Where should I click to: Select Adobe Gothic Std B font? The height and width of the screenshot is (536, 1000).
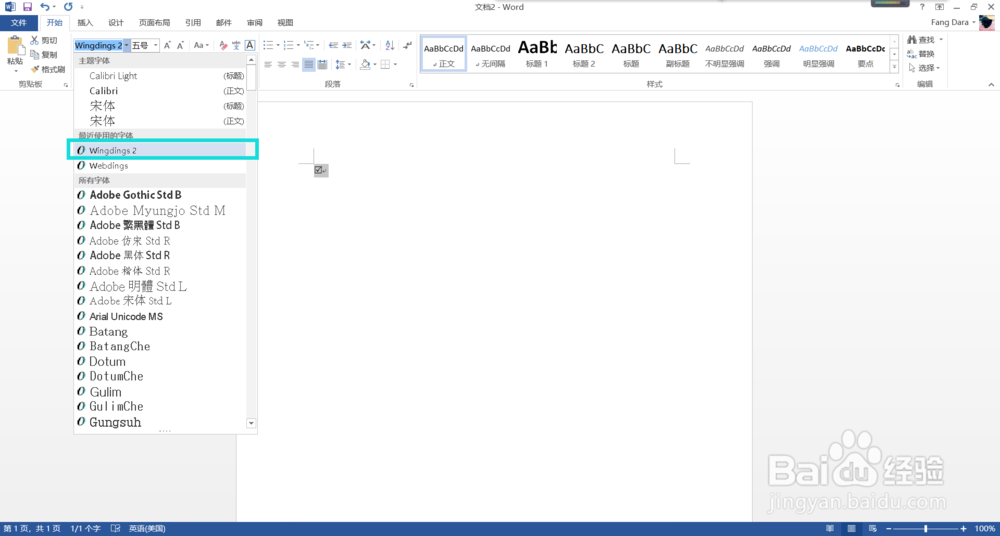coord(160,195)
